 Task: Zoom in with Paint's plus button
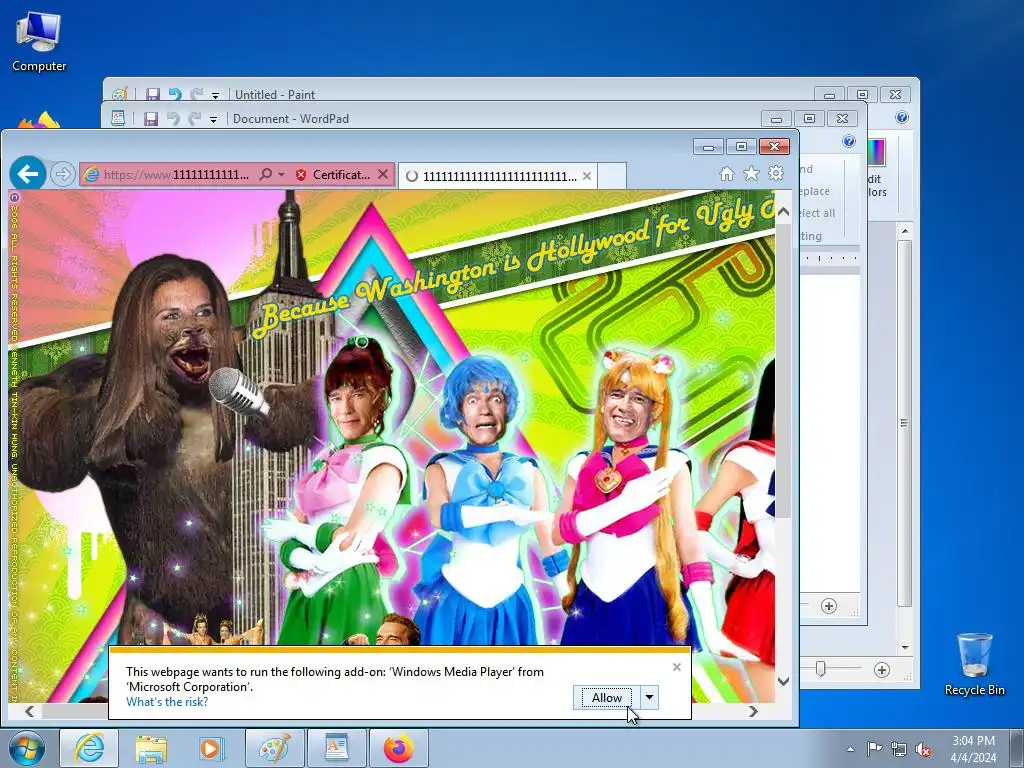coord(882,670)
